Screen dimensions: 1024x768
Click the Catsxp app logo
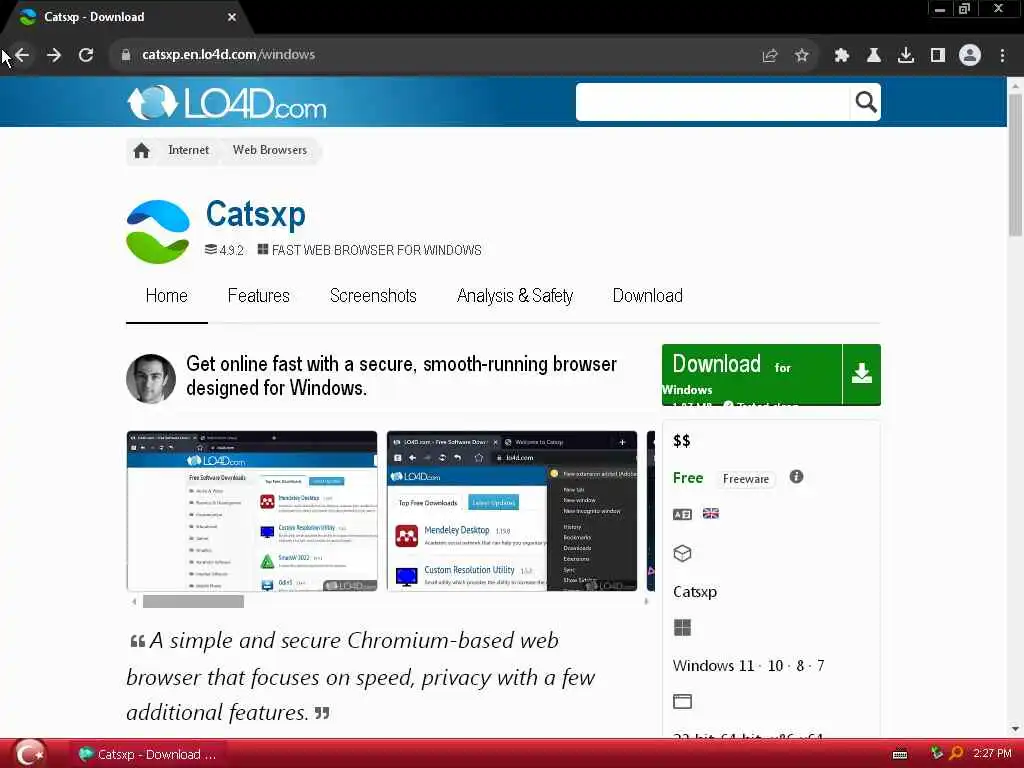pos(158,232)
